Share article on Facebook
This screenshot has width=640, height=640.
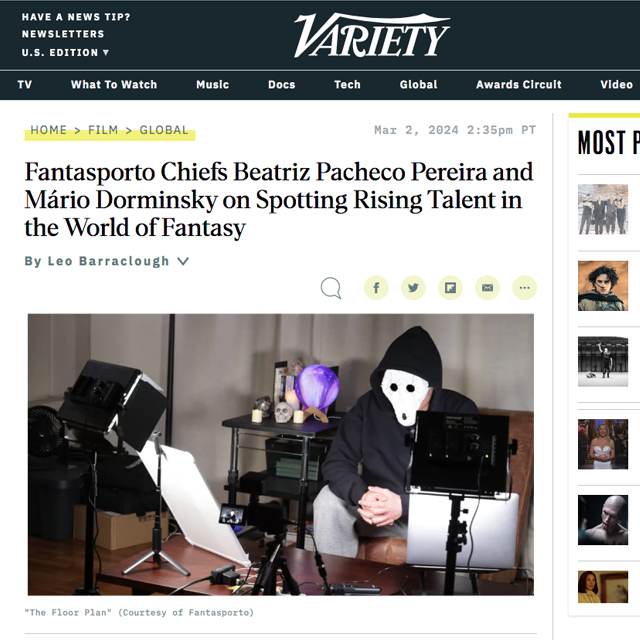[x=376, y=288]
